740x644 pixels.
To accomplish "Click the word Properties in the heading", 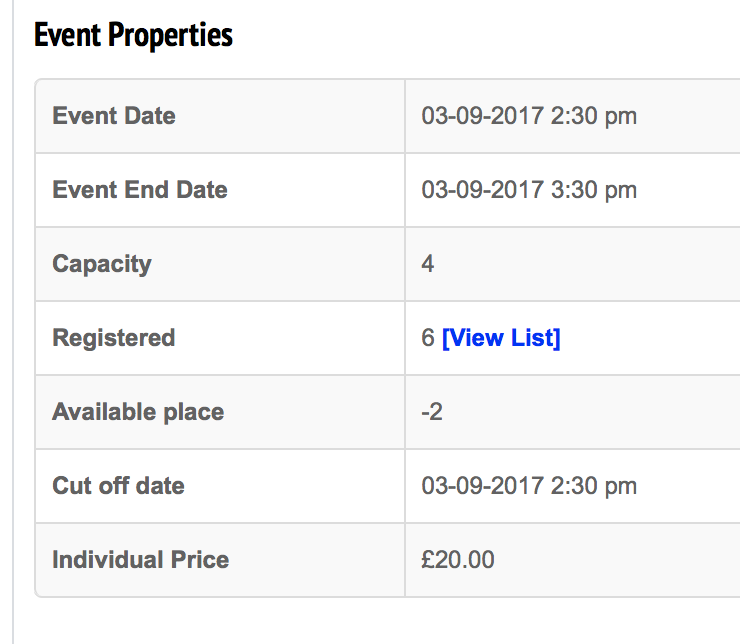I will (x=171, y=35).
